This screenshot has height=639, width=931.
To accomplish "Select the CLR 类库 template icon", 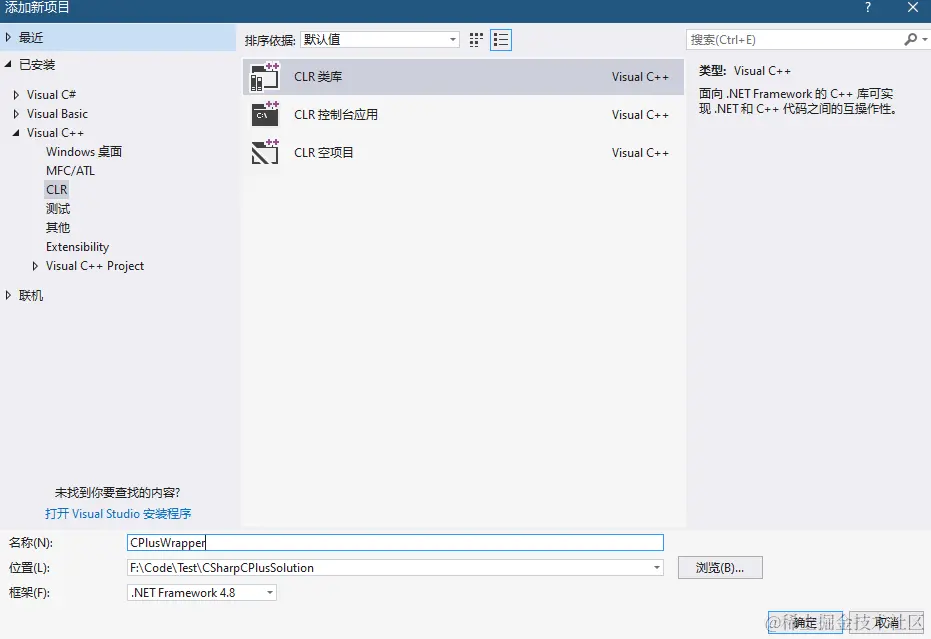I will coord(265,77).
